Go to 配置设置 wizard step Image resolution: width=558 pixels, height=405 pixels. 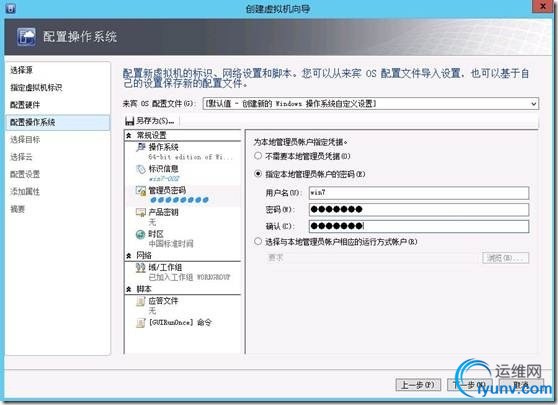[25, 174]
